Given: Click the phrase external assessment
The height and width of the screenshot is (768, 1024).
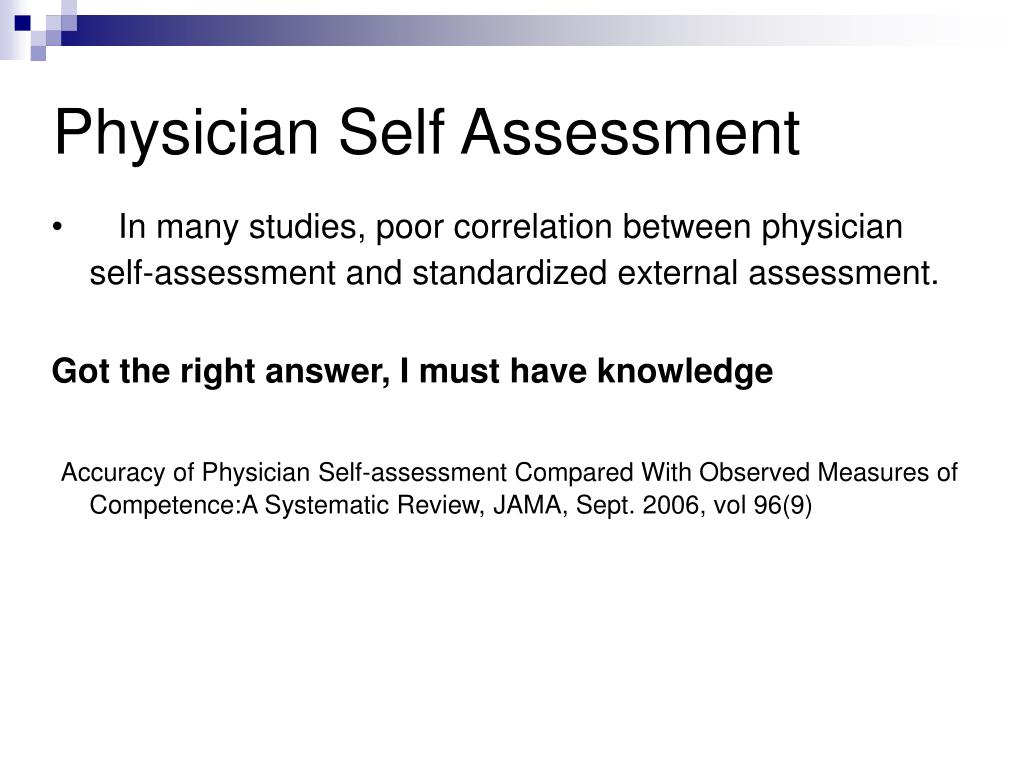Looking at the screenshot, I should point(777,273).
